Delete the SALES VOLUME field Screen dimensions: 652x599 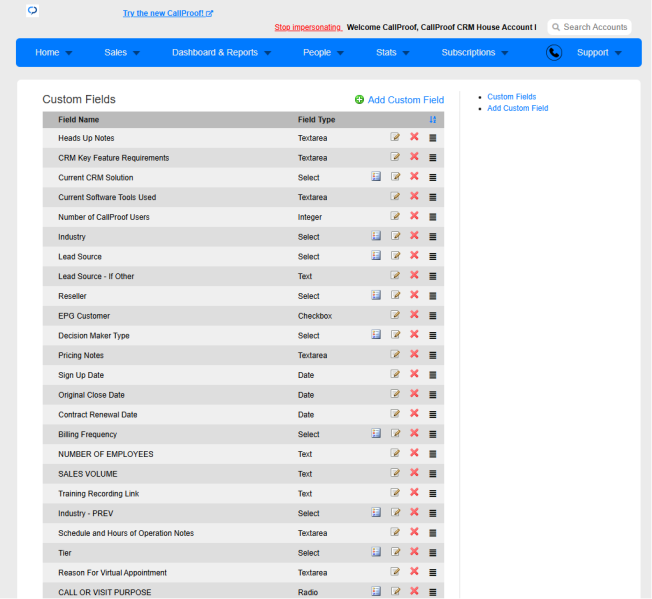[x=414, y=473]
